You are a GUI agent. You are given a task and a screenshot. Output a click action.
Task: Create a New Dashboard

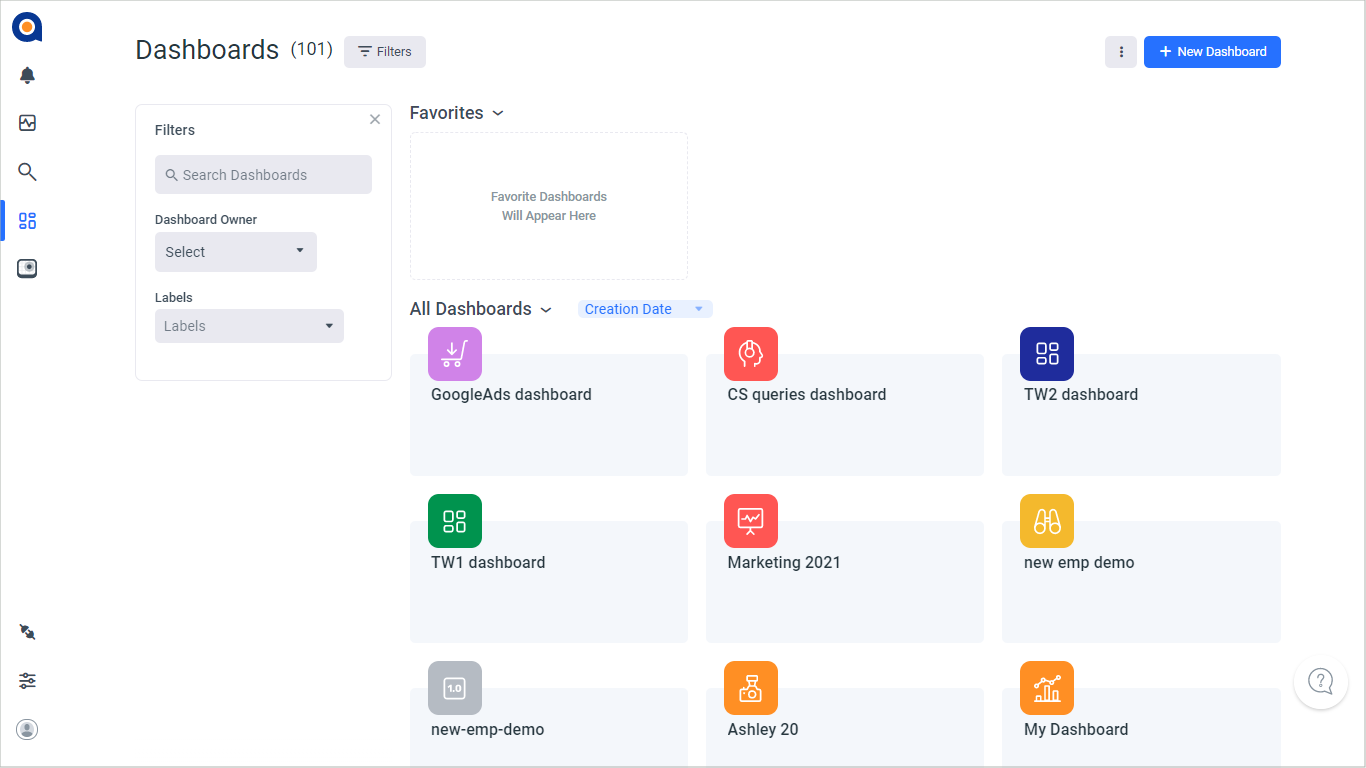click(x=1212, y=52)
